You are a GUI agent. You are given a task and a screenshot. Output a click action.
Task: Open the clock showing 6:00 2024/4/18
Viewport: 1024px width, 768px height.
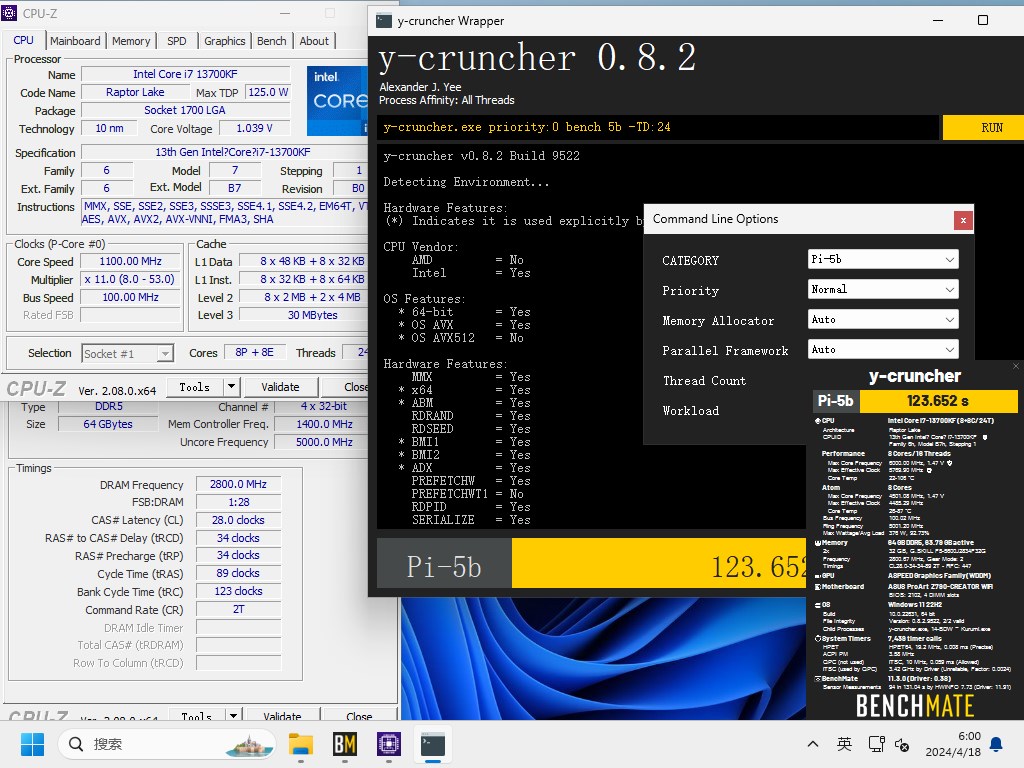coord(953,744)
